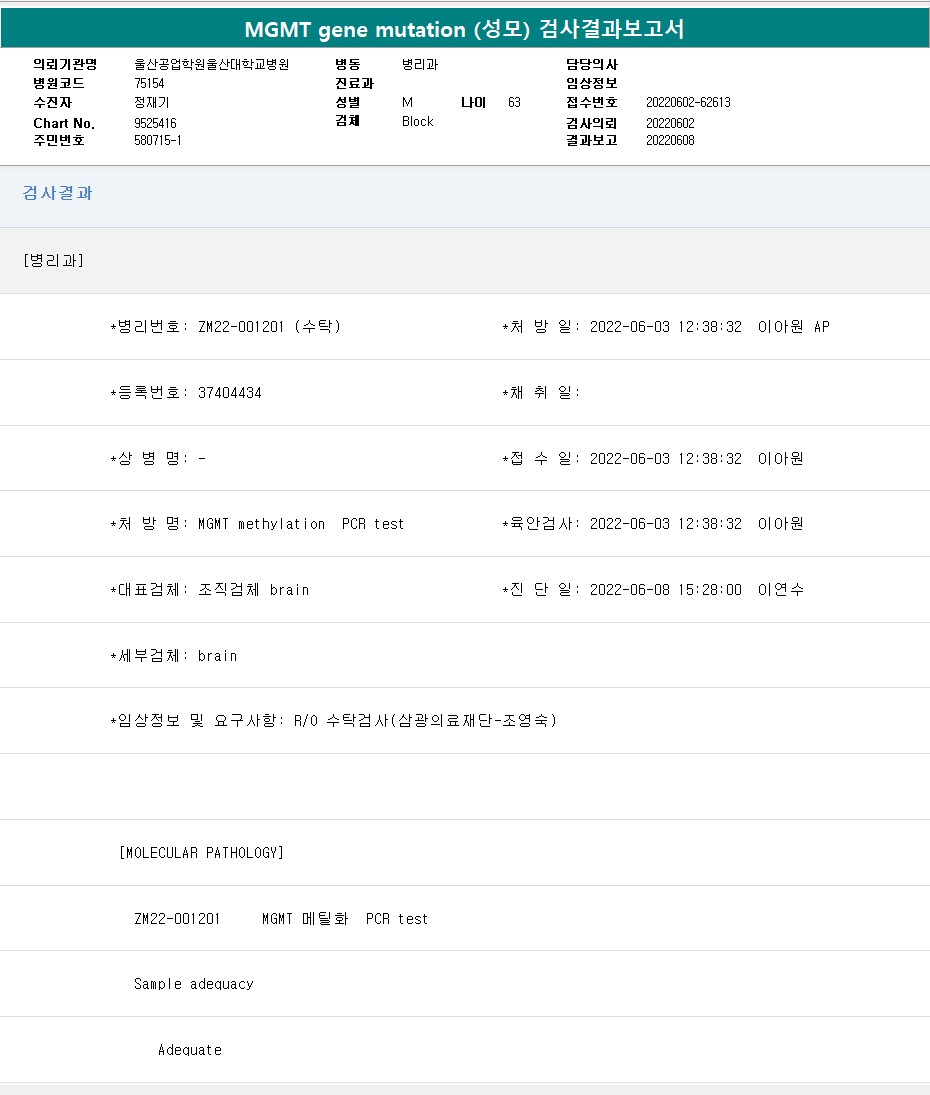Click the '담당의사' header label

point(592,64)
